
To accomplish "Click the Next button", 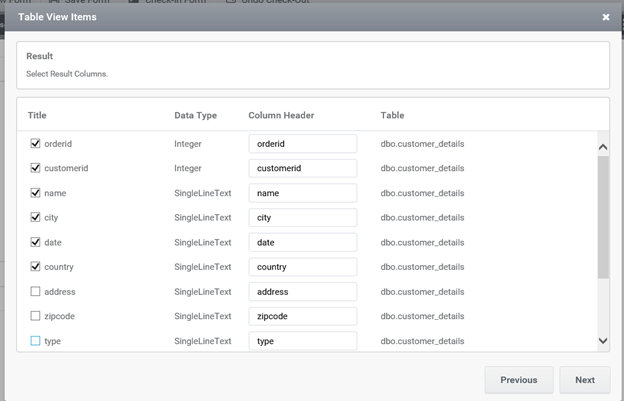I will pos(584,380).
